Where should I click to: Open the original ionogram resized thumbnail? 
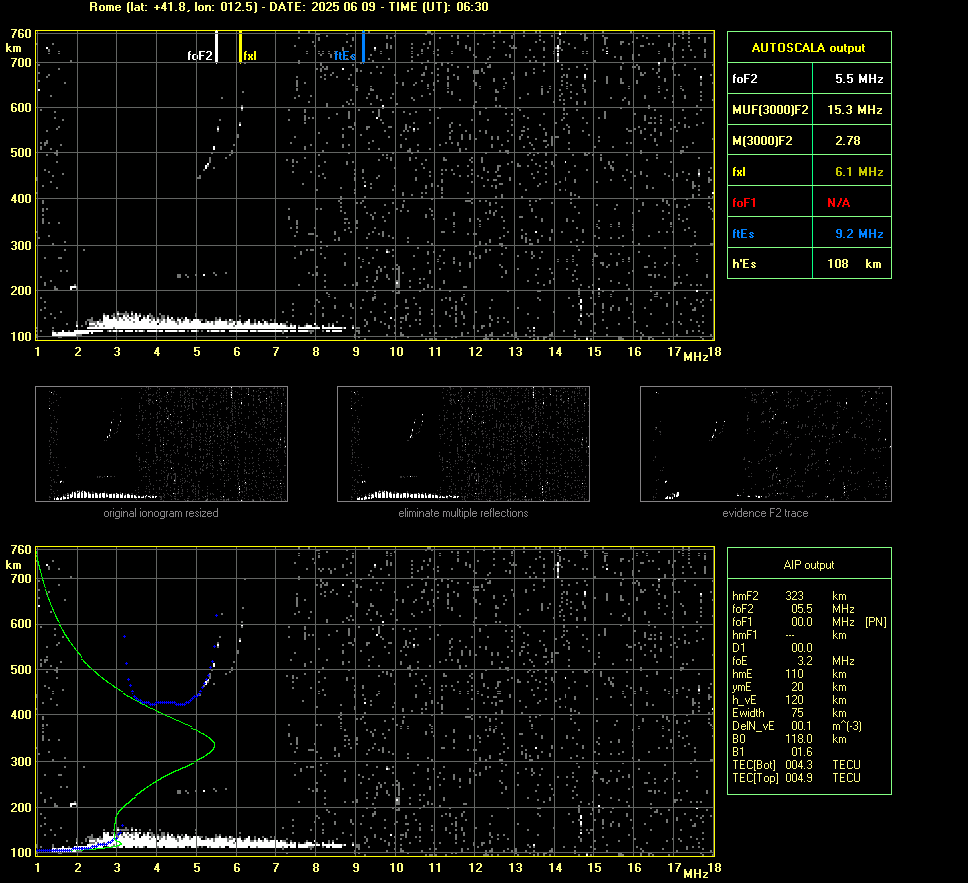point(161,444)
